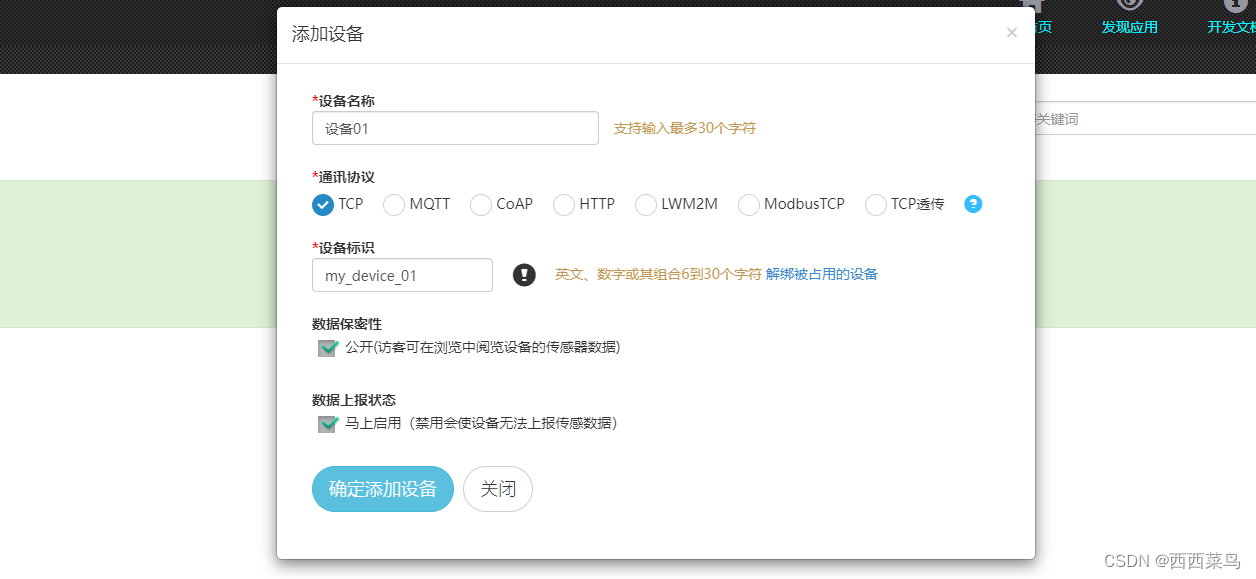Choose ModbusTCP protocol radio button
Image resolution: width=1256 pixels, height=579 pixels.
point(749,204)
